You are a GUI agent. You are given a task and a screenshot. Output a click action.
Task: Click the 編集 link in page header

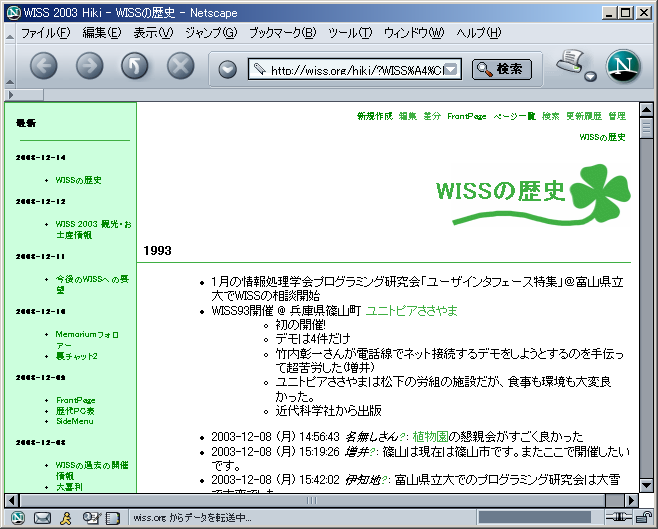pyautogui.click(x=408, y=116)
